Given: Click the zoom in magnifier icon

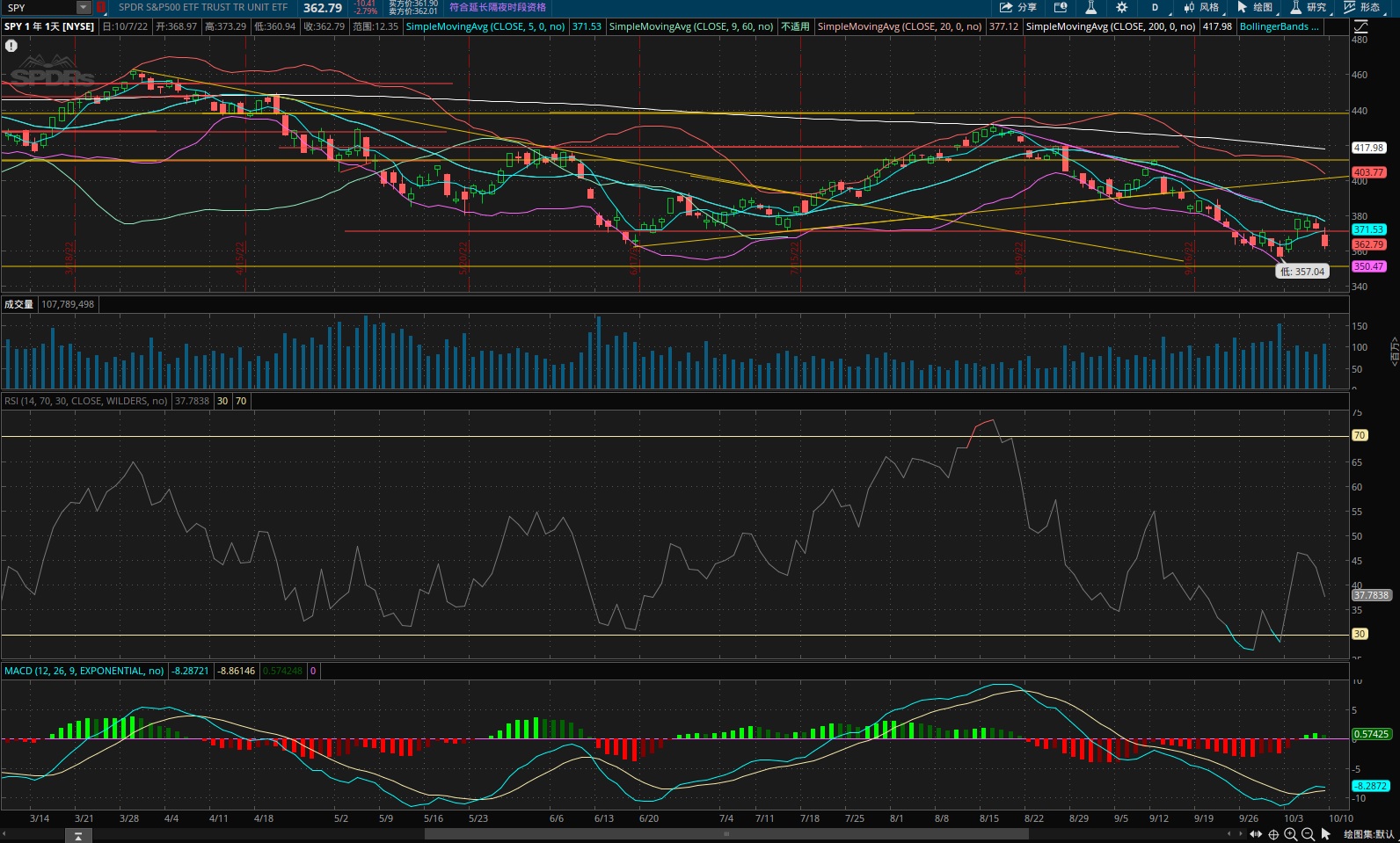Looking at the screenshot, I should [x=1290, y=834].
